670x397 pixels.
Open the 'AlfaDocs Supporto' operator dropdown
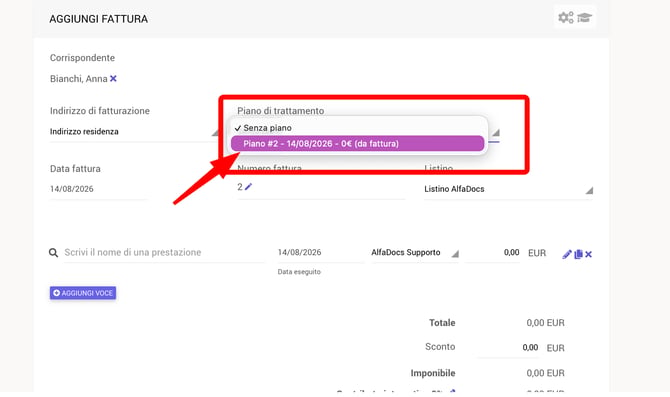pos(415,253)
